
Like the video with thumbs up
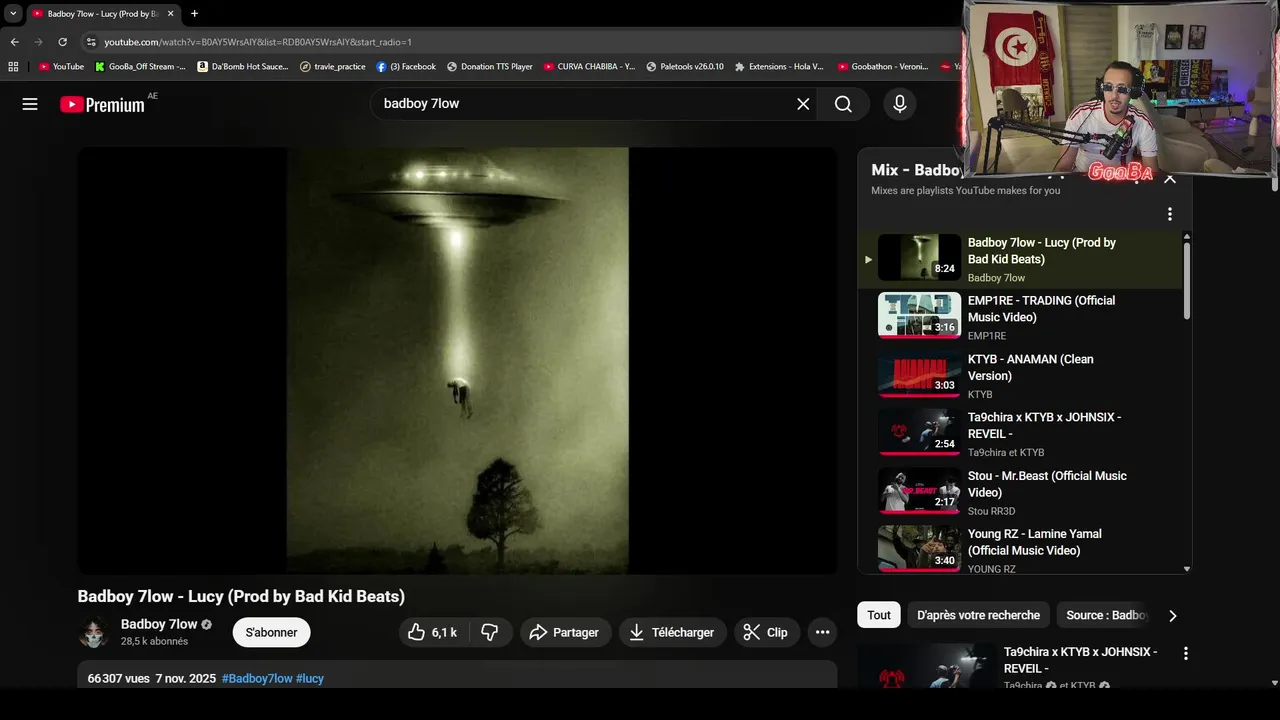click(433, 632)
